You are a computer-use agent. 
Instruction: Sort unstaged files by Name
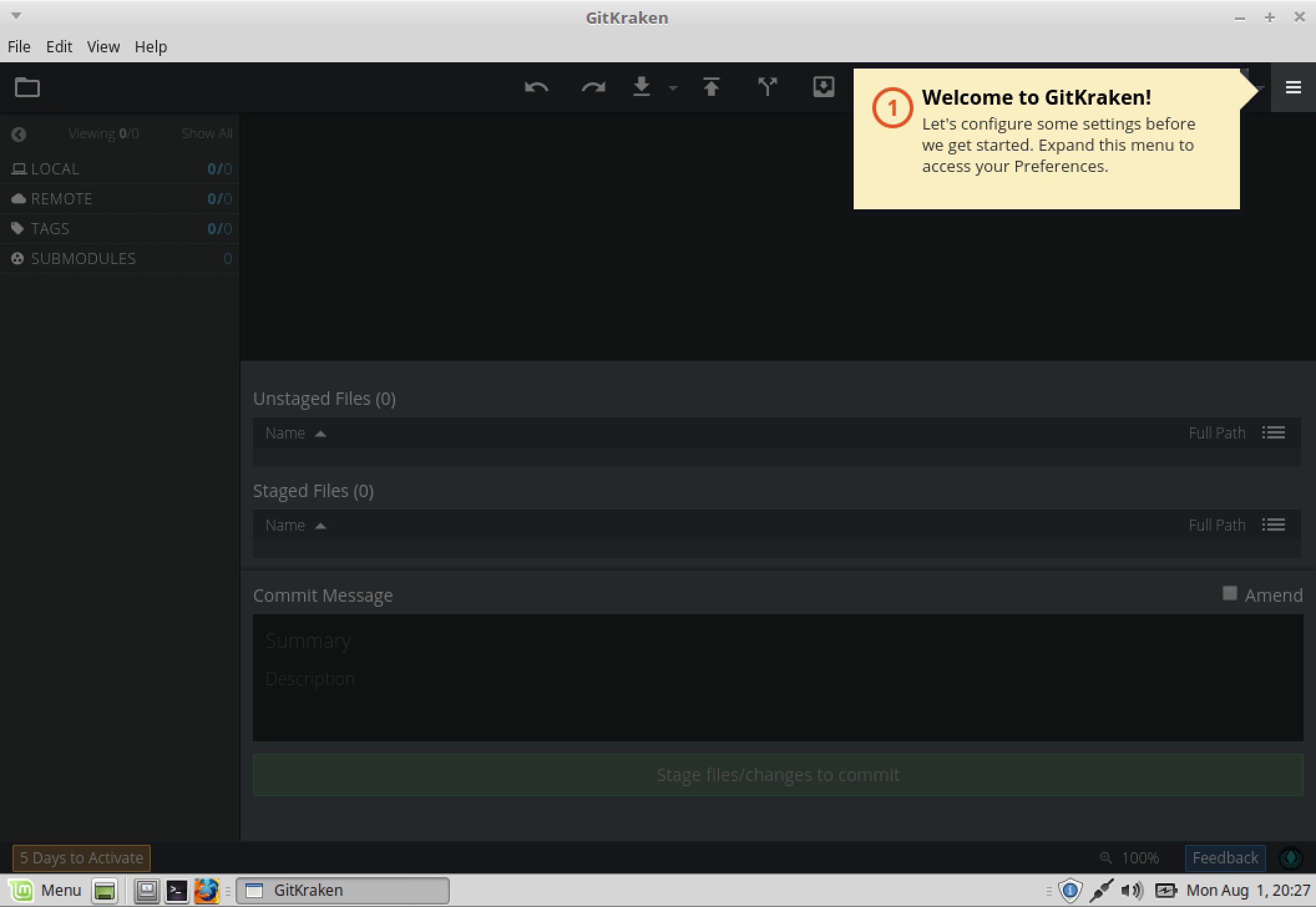click(295, 433)
